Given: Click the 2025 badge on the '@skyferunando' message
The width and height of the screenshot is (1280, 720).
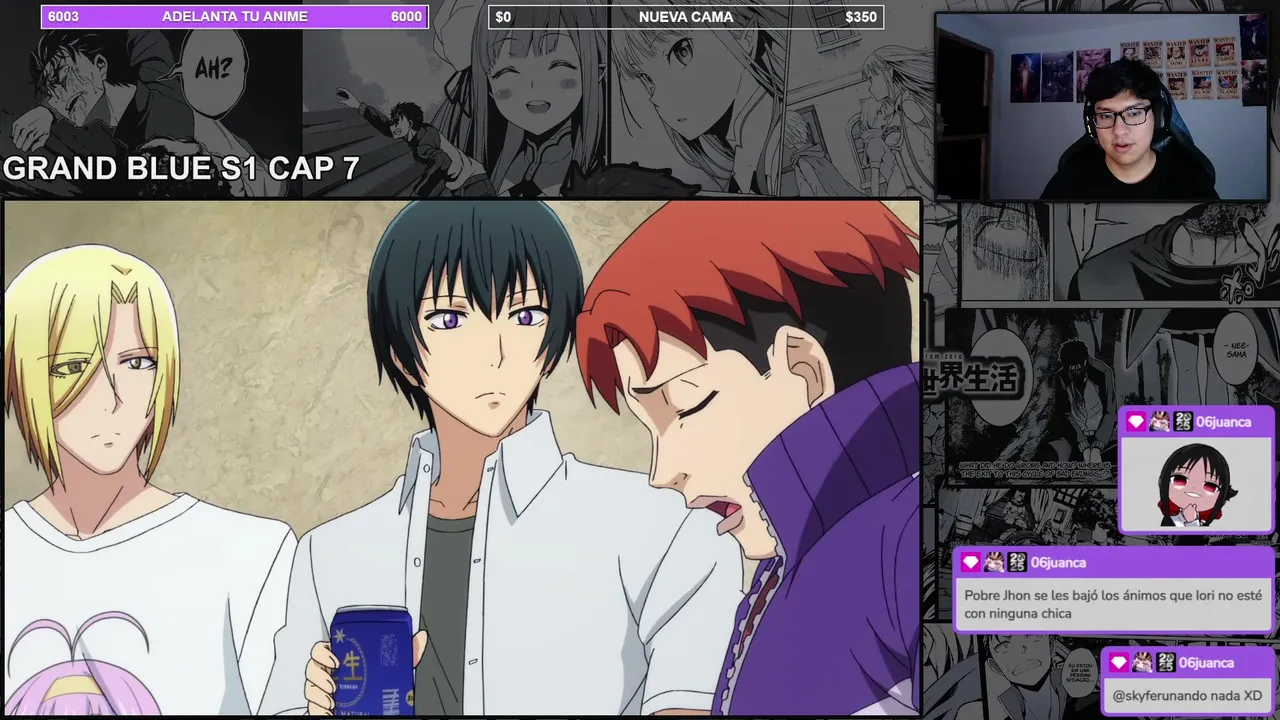Looking at the screenshot, I should pyautogui.click(x=1166, y=663).
